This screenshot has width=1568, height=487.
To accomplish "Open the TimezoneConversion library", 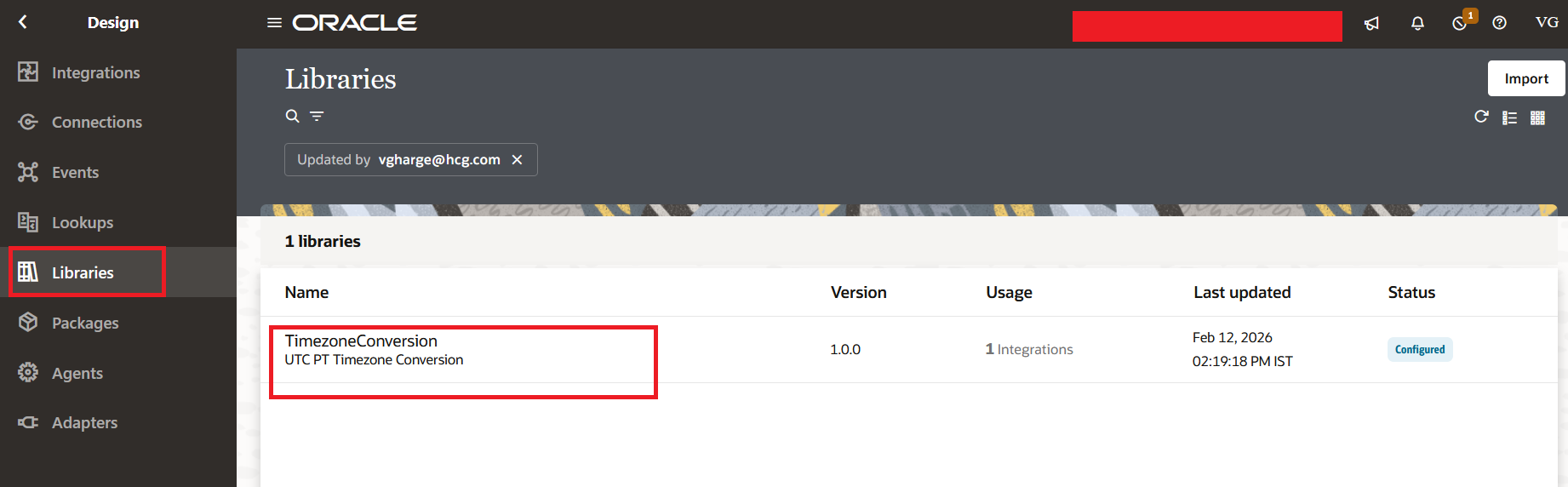I will pos(361,341).
